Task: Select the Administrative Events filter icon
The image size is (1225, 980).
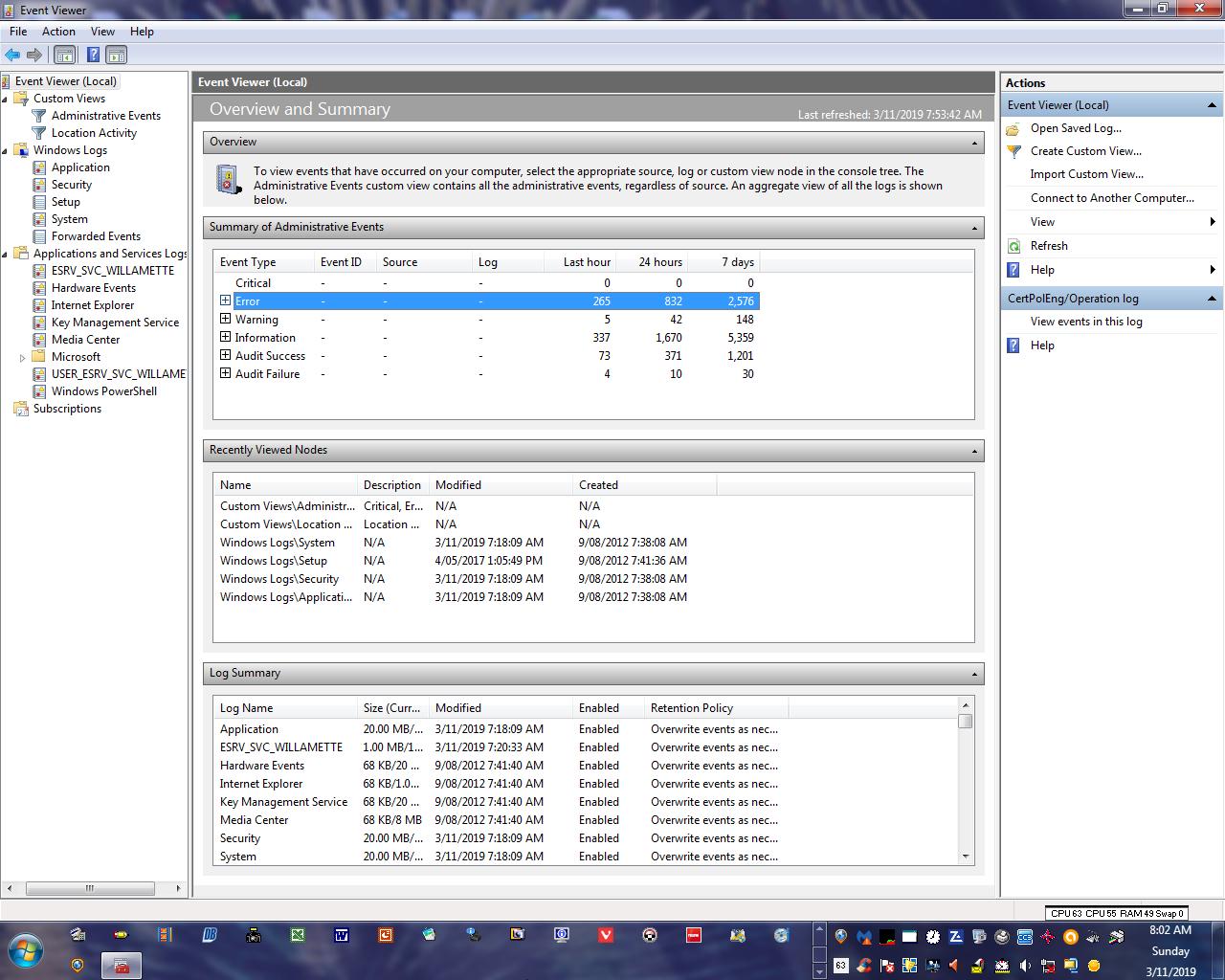Action: tap(39, 116)
